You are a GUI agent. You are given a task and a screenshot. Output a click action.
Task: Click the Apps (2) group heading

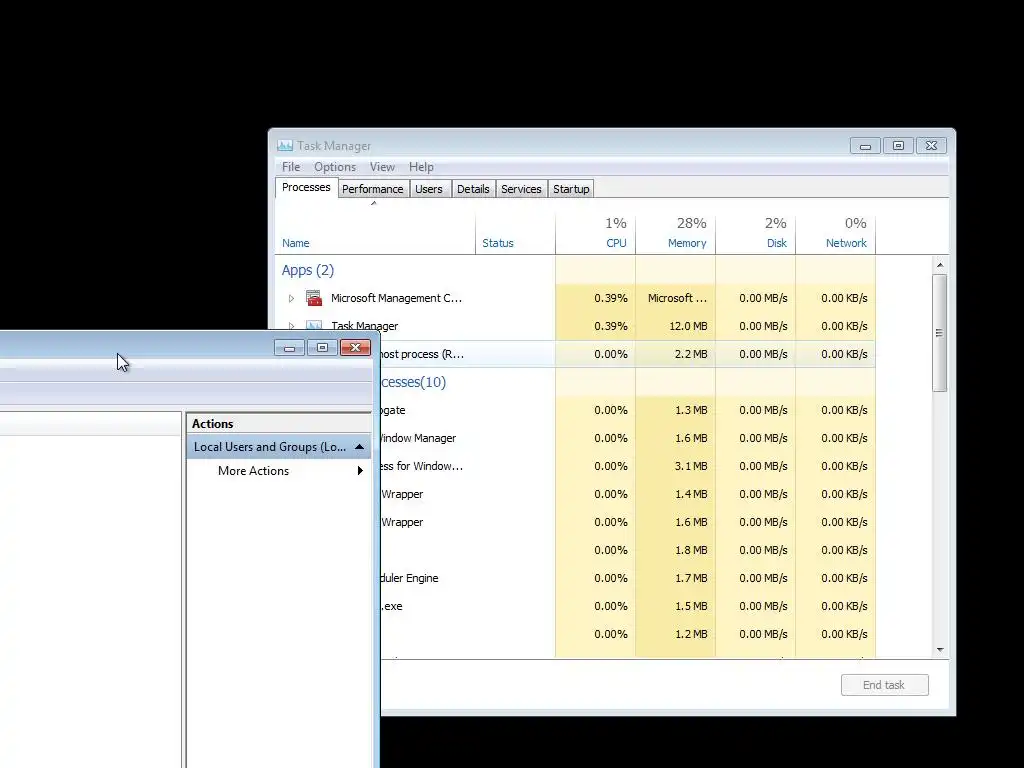308,270
